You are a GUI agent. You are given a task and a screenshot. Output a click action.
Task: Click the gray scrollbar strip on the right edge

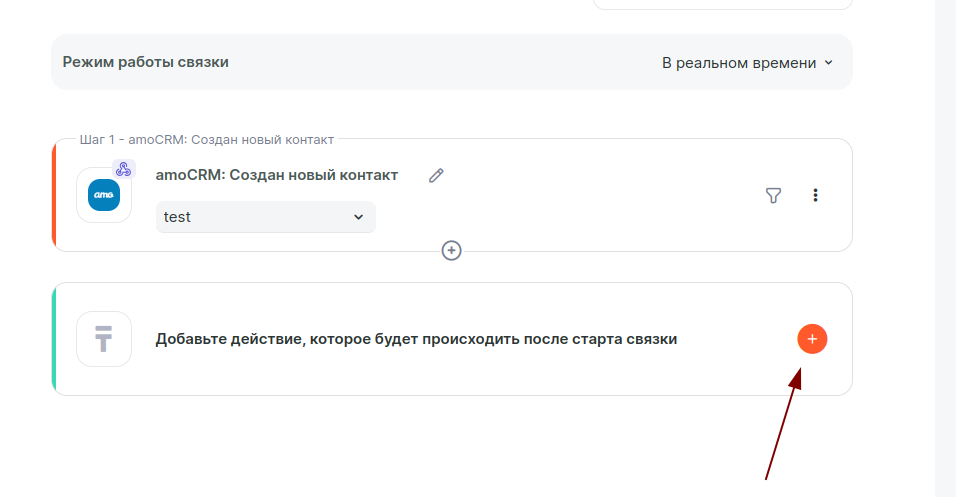coord(945,250)
